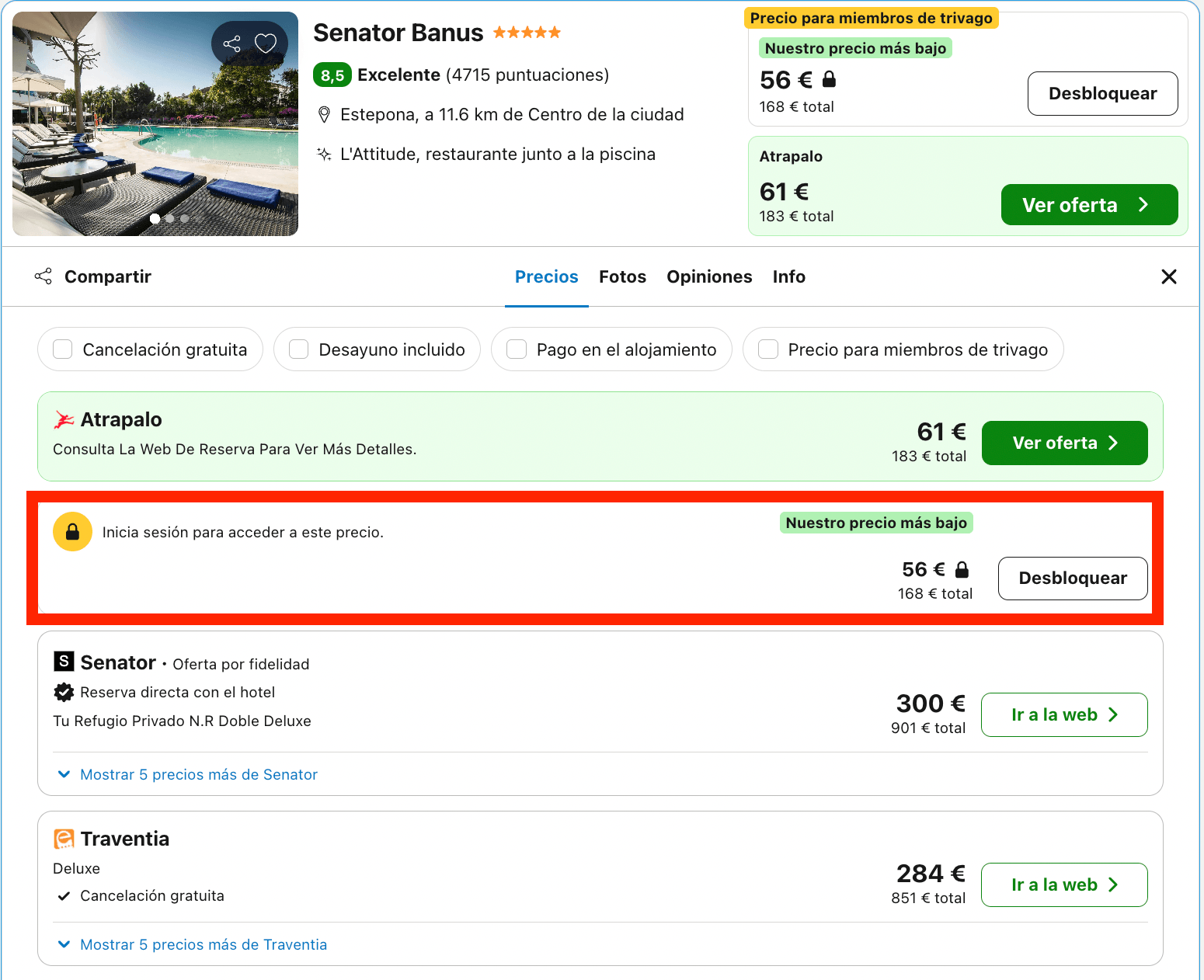Check Pago en el alojamiento filter
The height and width of the screenshot is (980, 1204).
click(517, 349)
